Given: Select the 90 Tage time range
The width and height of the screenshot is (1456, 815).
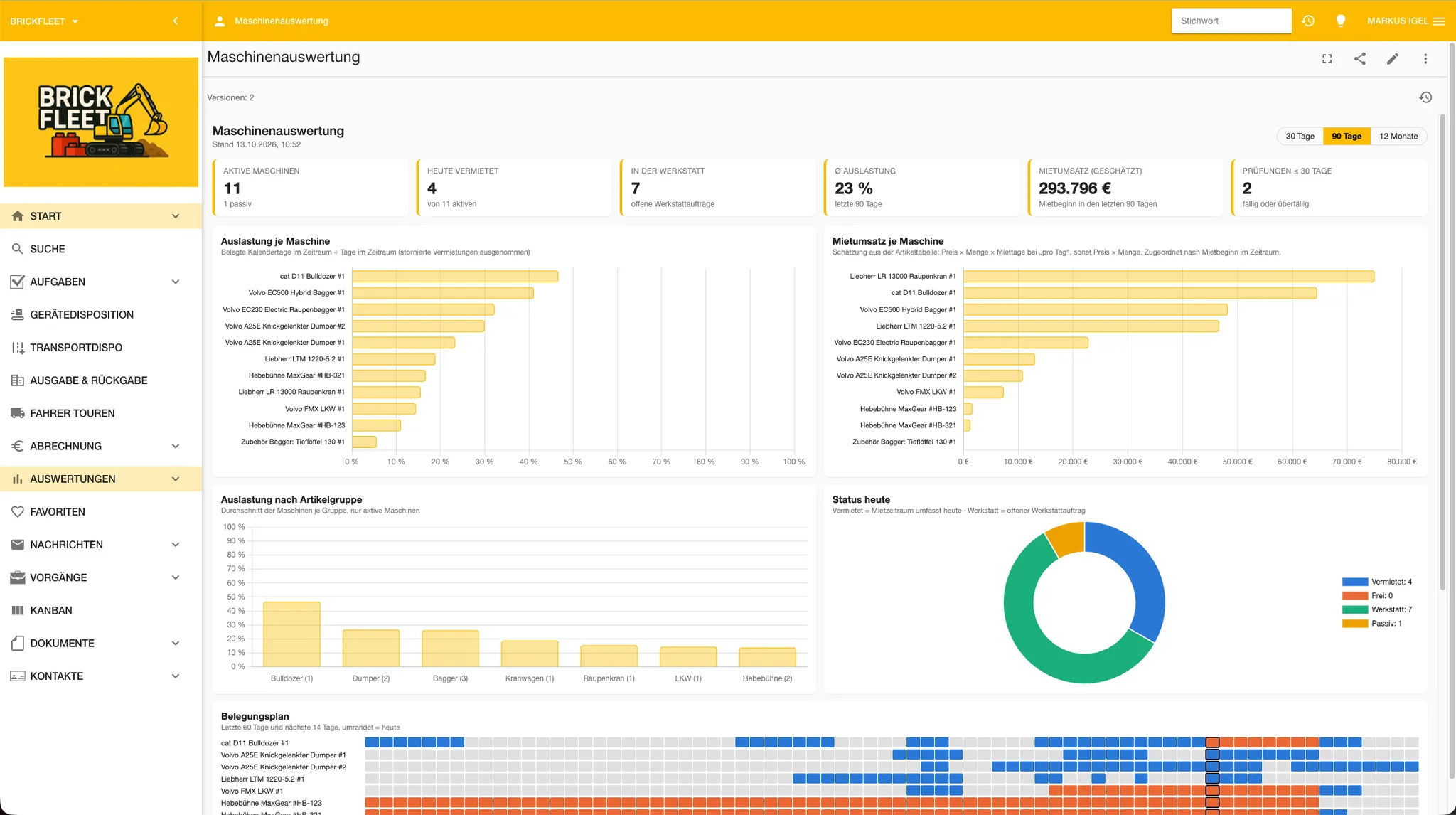Looking at the screenshot, I should click(1347, 136).
